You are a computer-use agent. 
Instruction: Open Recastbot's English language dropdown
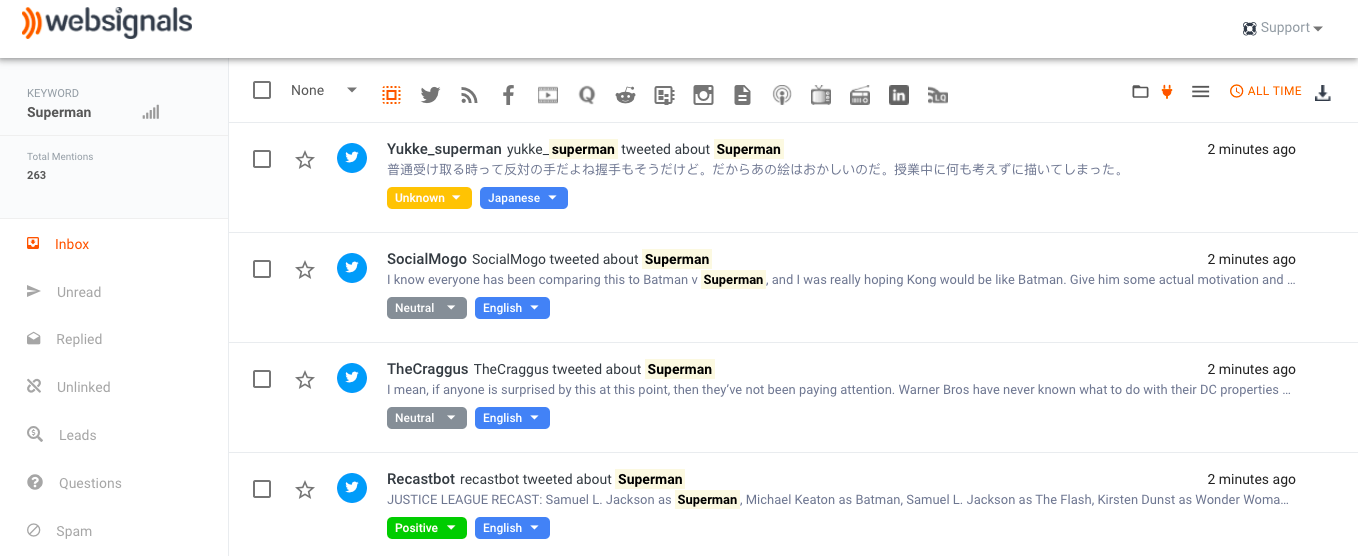[x=512, y=528]
